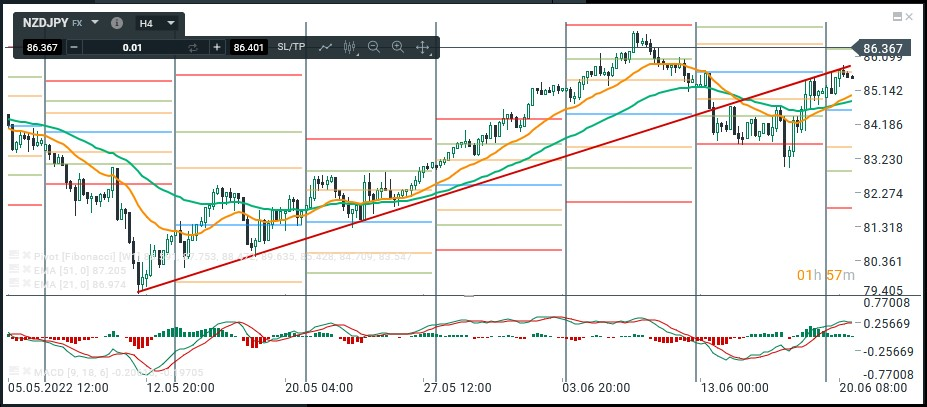
Task: Click the 86.367 sell price button
Action: [x=41, y=47]
